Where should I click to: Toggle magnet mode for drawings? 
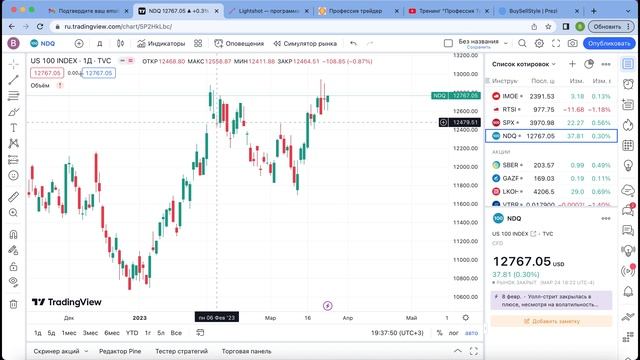pyautogui.click(x=13, y=234)
